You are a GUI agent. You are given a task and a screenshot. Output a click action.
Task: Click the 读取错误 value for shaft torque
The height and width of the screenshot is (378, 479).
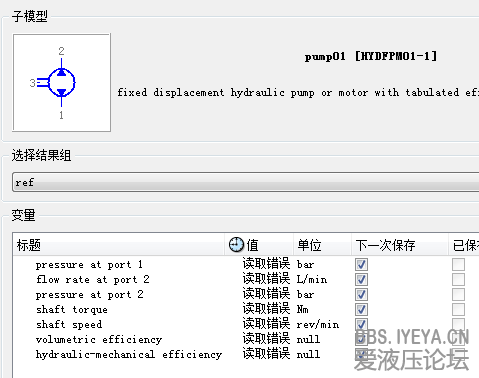266,309
